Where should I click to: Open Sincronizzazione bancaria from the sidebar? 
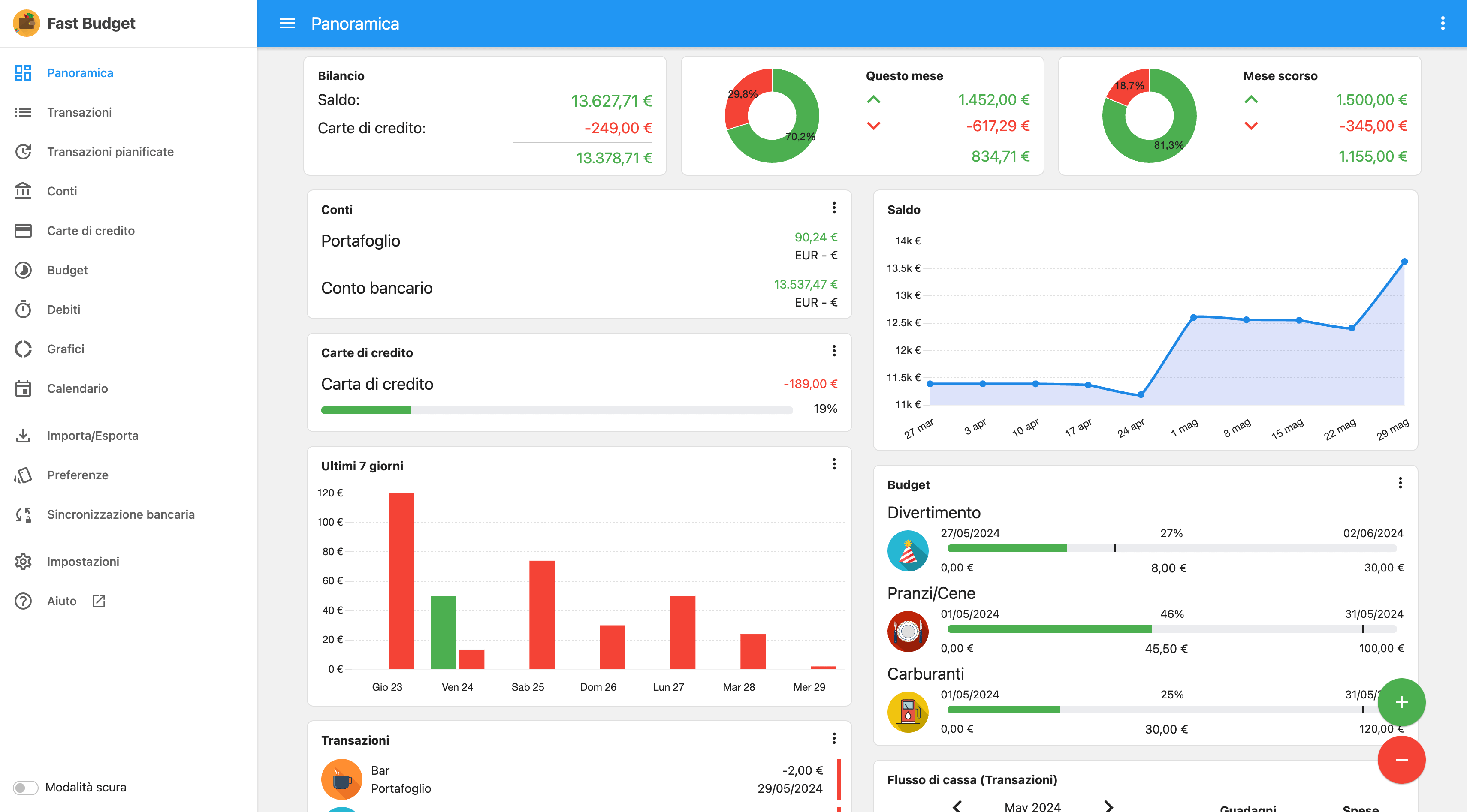click(120, 514)
